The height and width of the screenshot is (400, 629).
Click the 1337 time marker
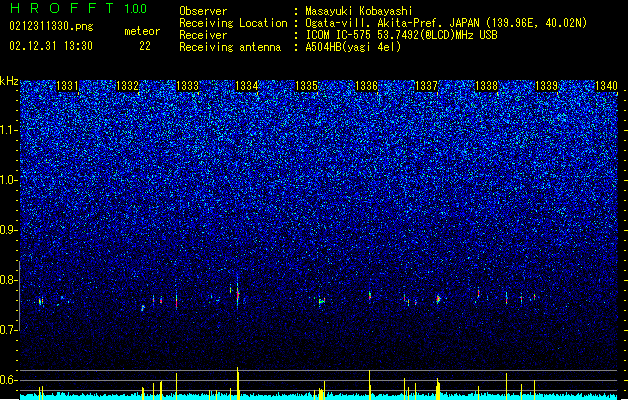(426, 86)
